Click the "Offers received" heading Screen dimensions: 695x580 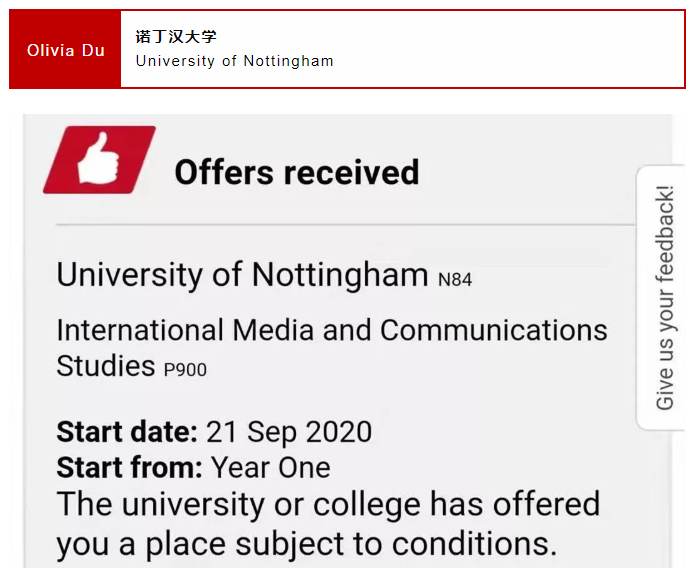coord(296,172)
